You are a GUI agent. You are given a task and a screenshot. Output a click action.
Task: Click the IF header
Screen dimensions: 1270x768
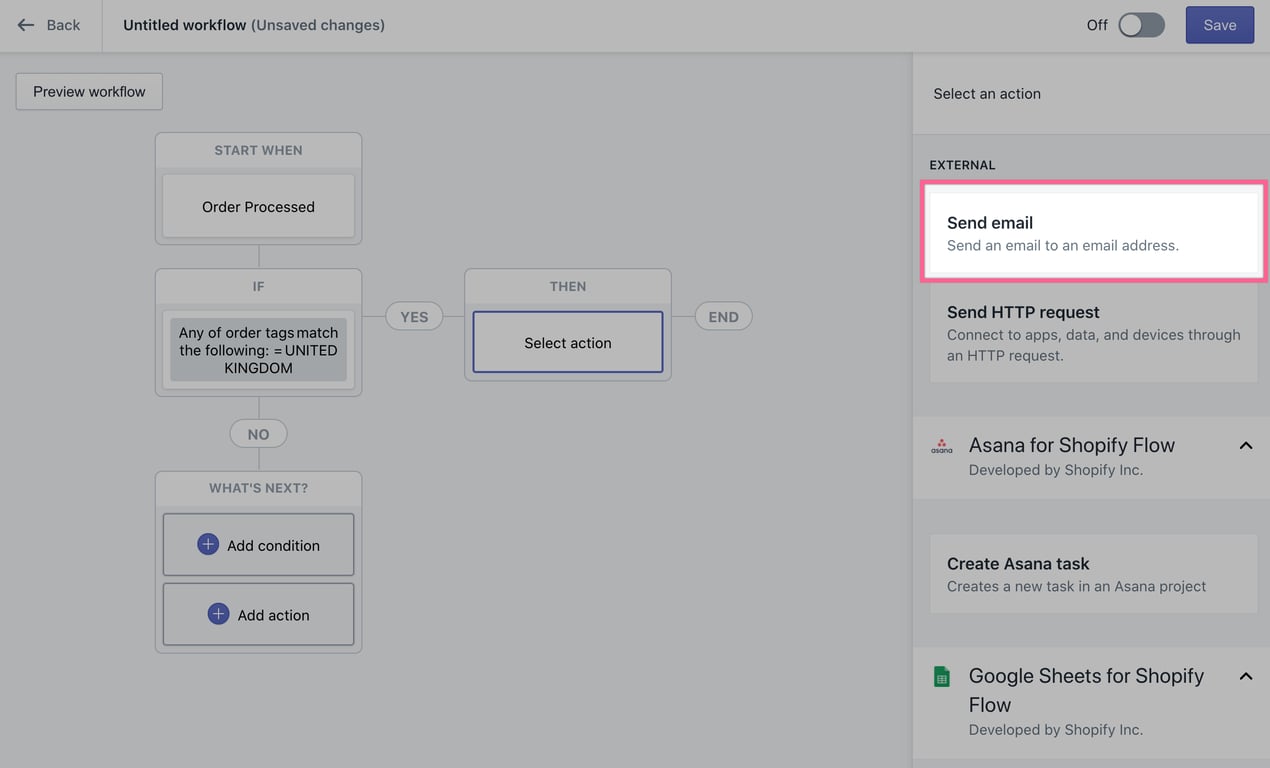[258, 286]
